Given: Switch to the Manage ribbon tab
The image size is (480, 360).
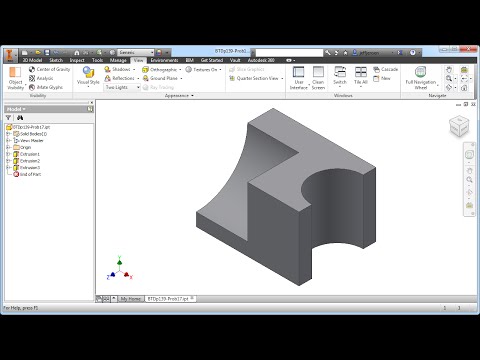Looking at the screenshot, I should coord(118,60).
